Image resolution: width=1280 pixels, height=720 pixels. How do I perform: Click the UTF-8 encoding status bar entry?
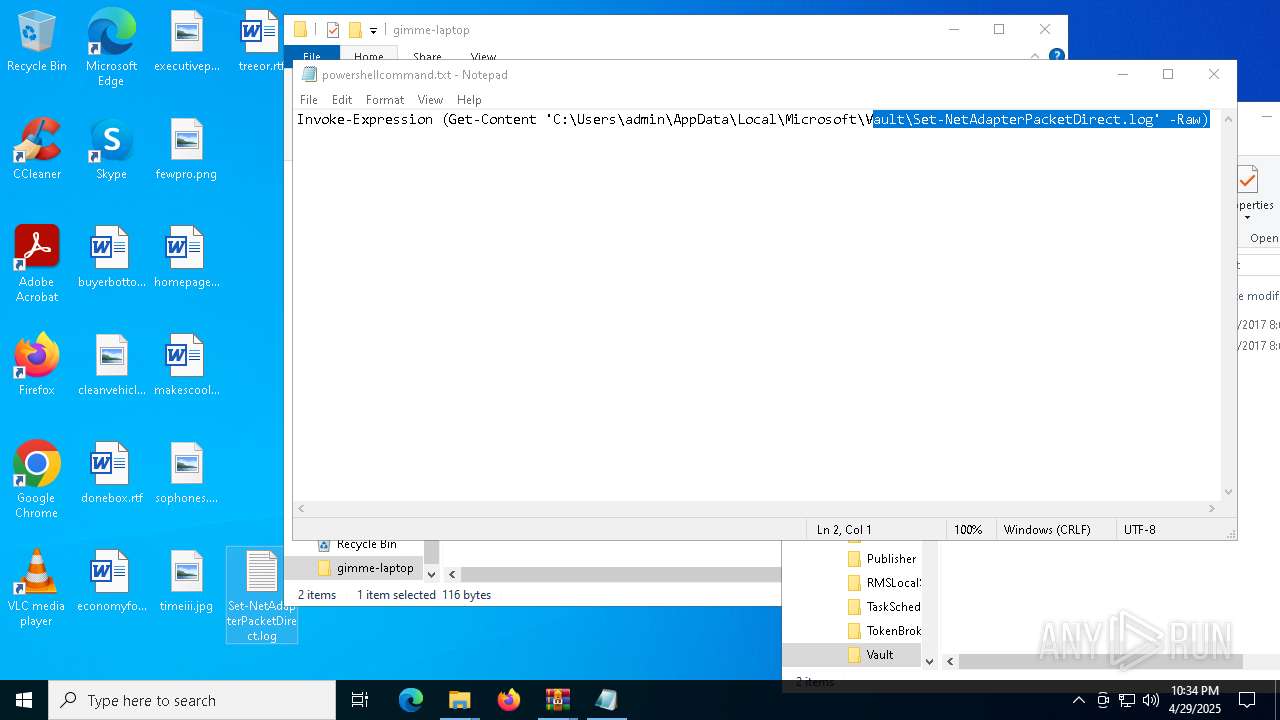tap(1140, 530)
